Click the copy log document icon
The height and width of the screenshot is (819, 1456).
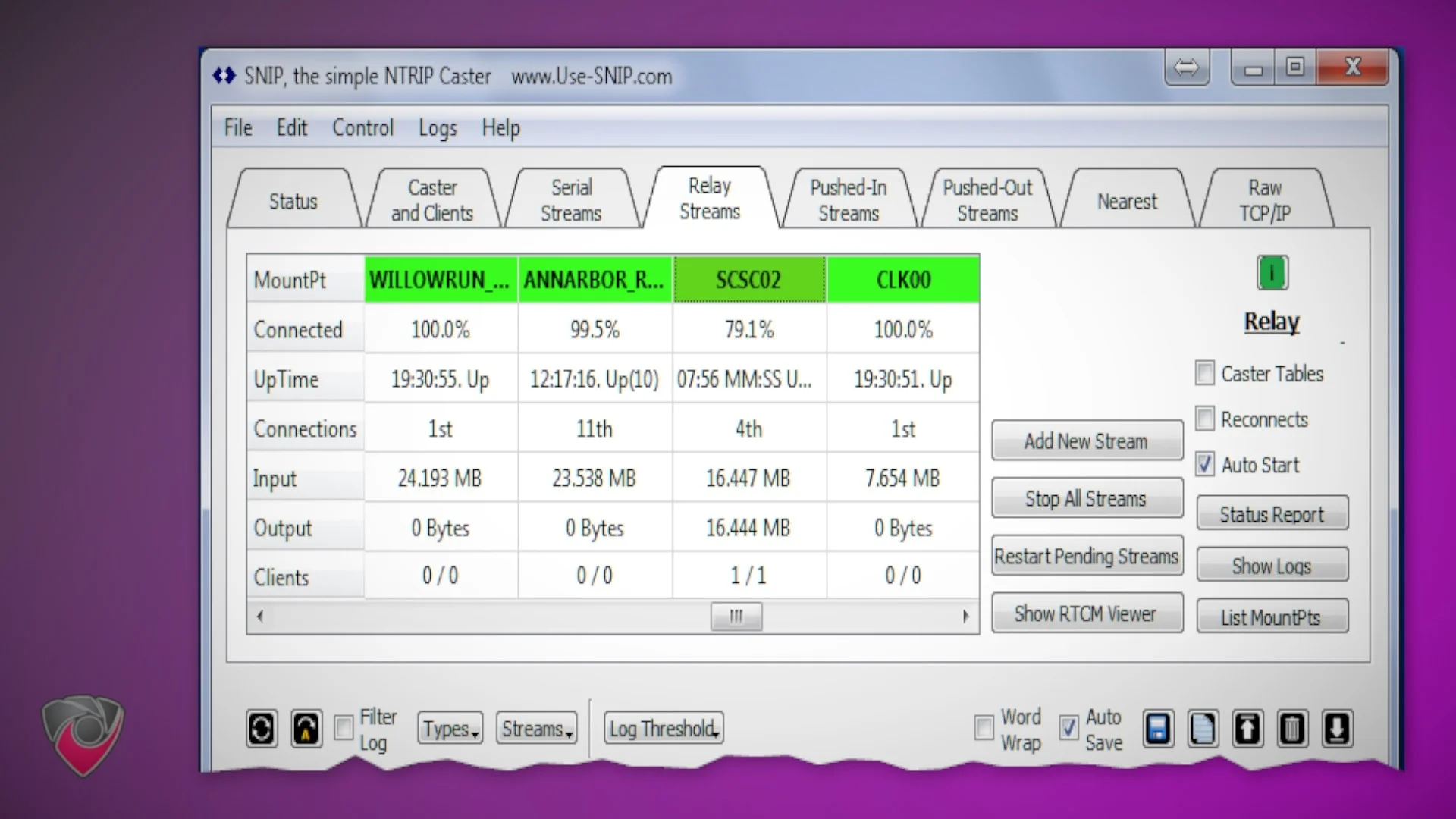pyautogui.click(x=1203, y=729)
